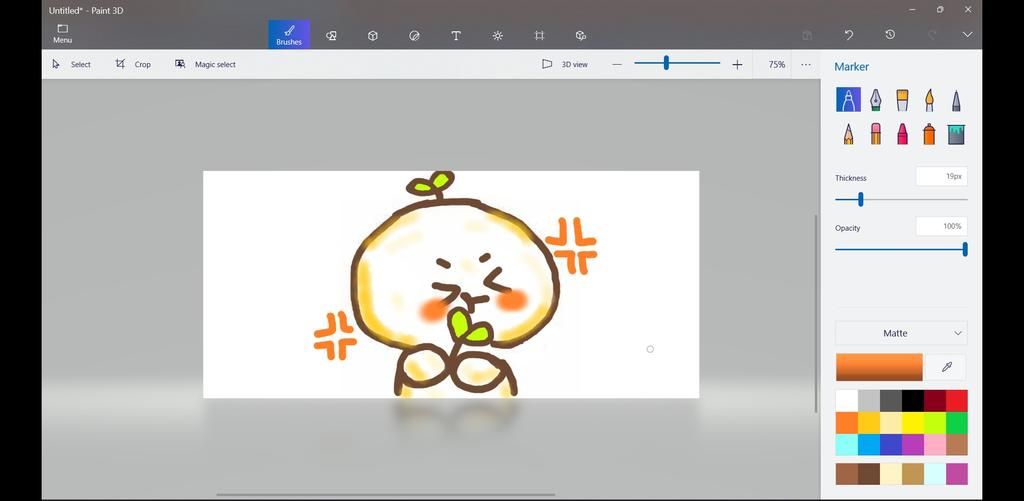
Task: Click the Paste clipboard icon
Action: (x=807, y=35)
